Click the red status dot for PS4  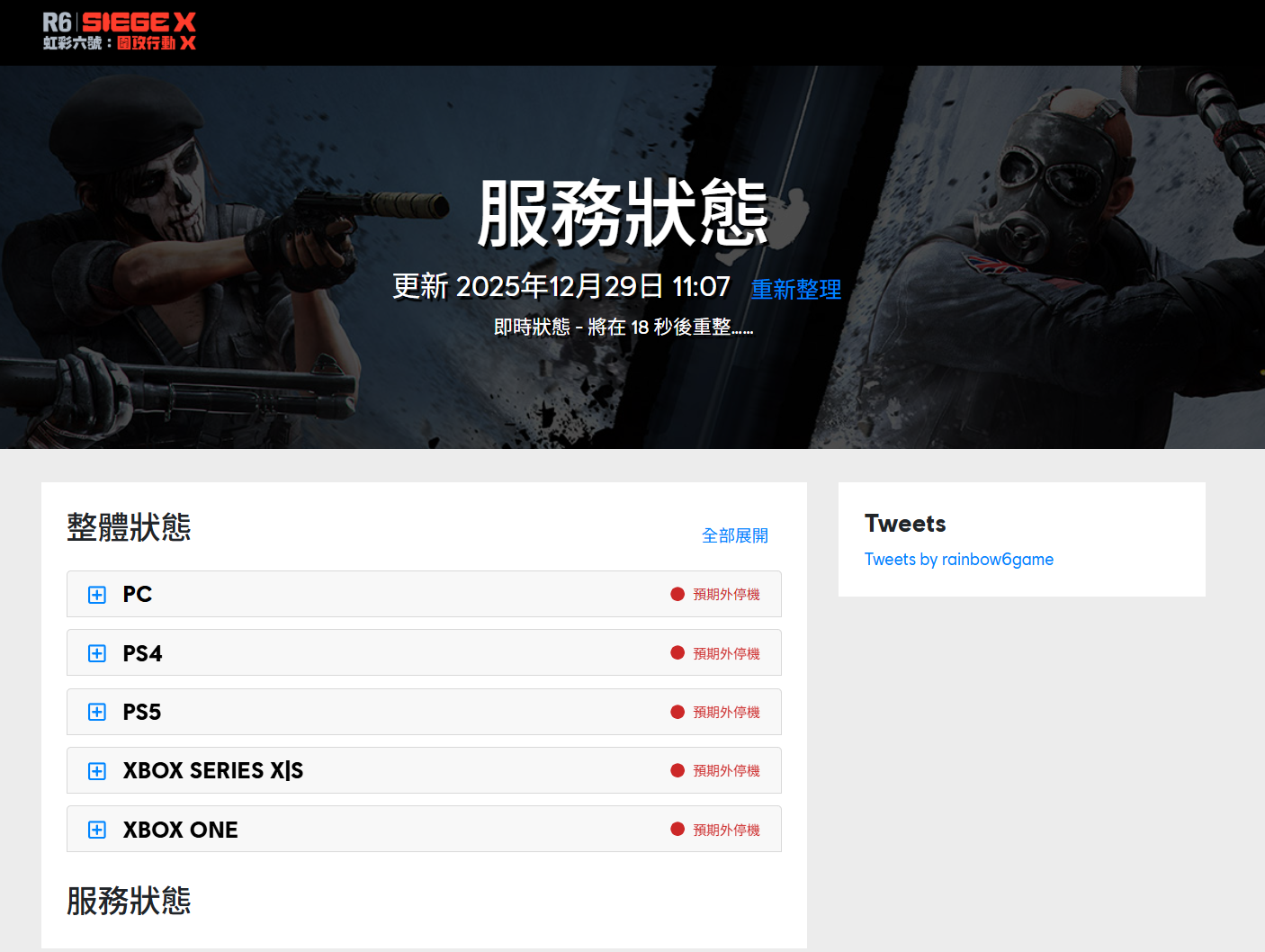[677, 653]
